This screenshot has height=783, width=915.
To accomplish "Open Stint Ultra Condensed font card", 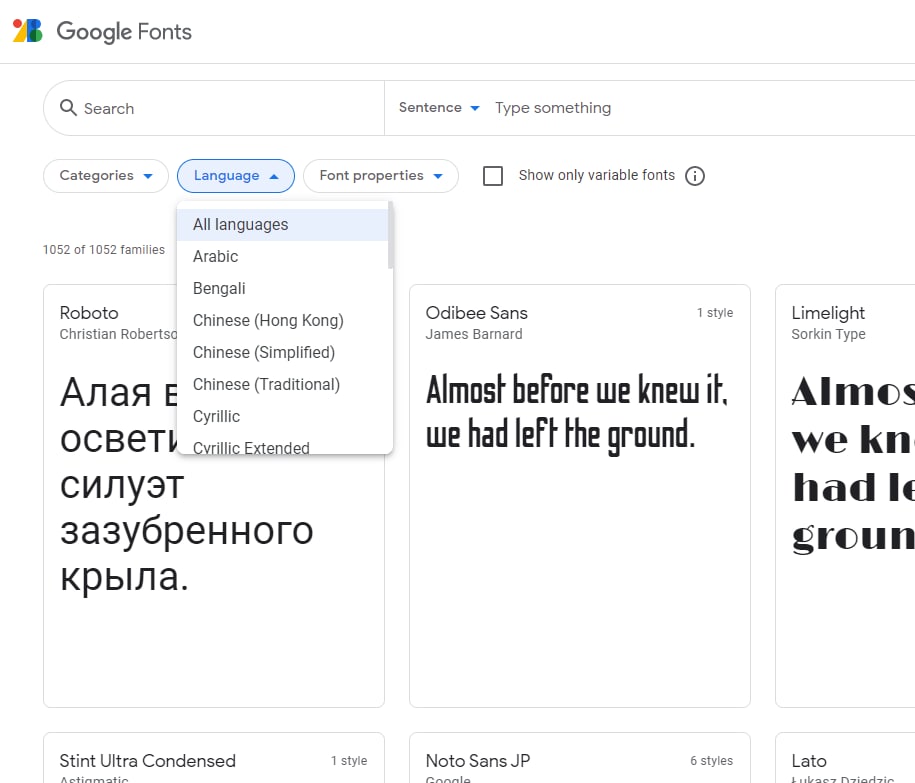I will pyautogui.click(x=214, y=758).
